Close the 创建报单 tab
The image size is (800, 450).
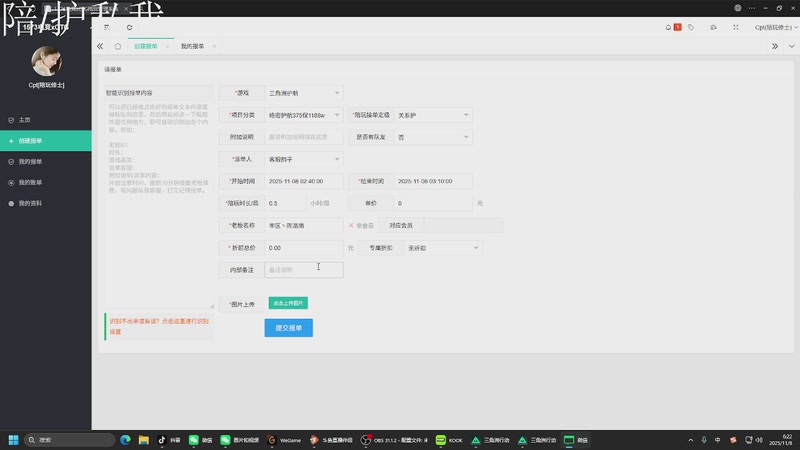pos(167,46)
